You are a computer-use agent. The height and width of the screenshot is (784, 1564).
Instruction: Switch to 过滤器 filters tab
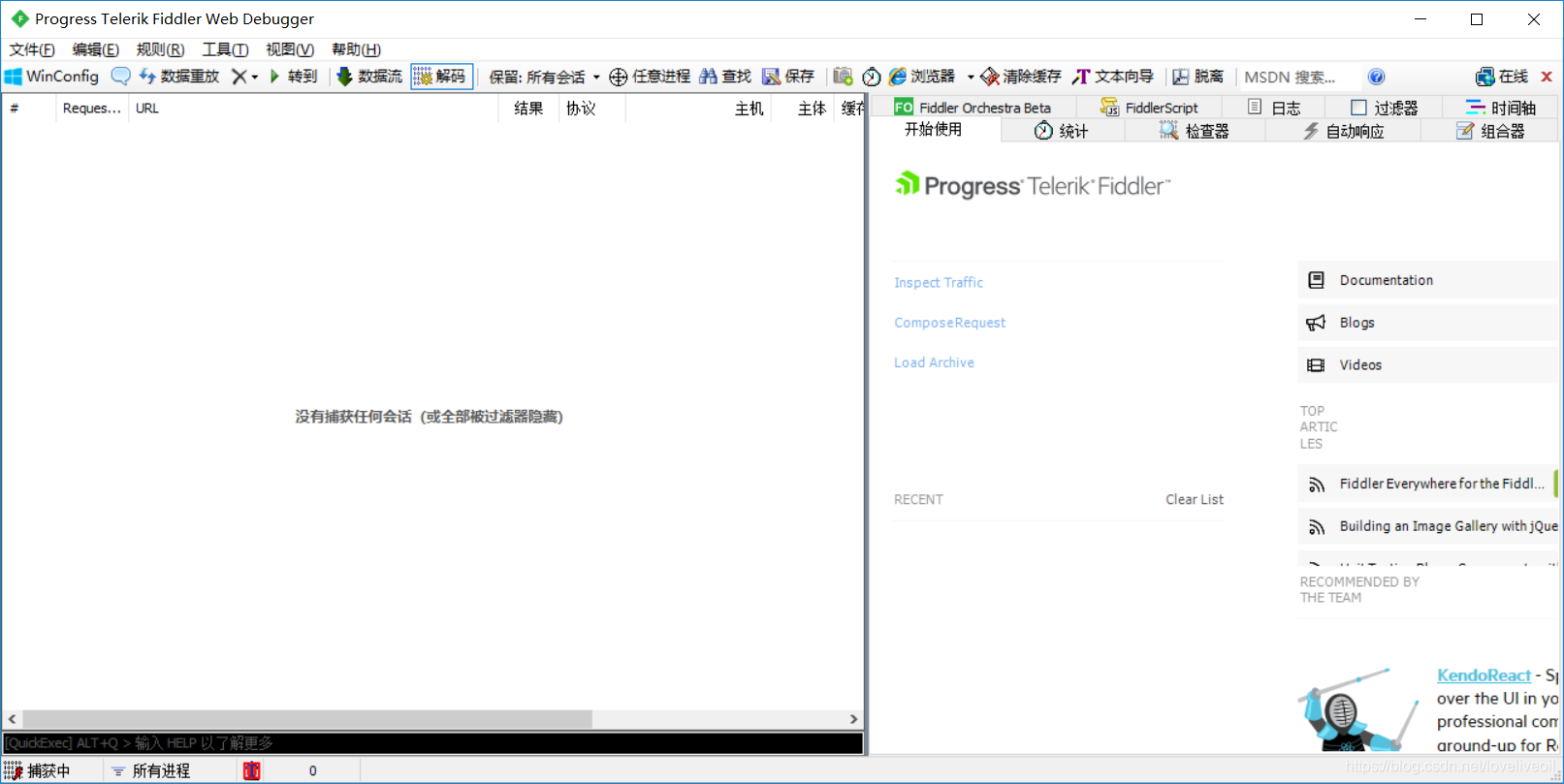click(1385, 108)
